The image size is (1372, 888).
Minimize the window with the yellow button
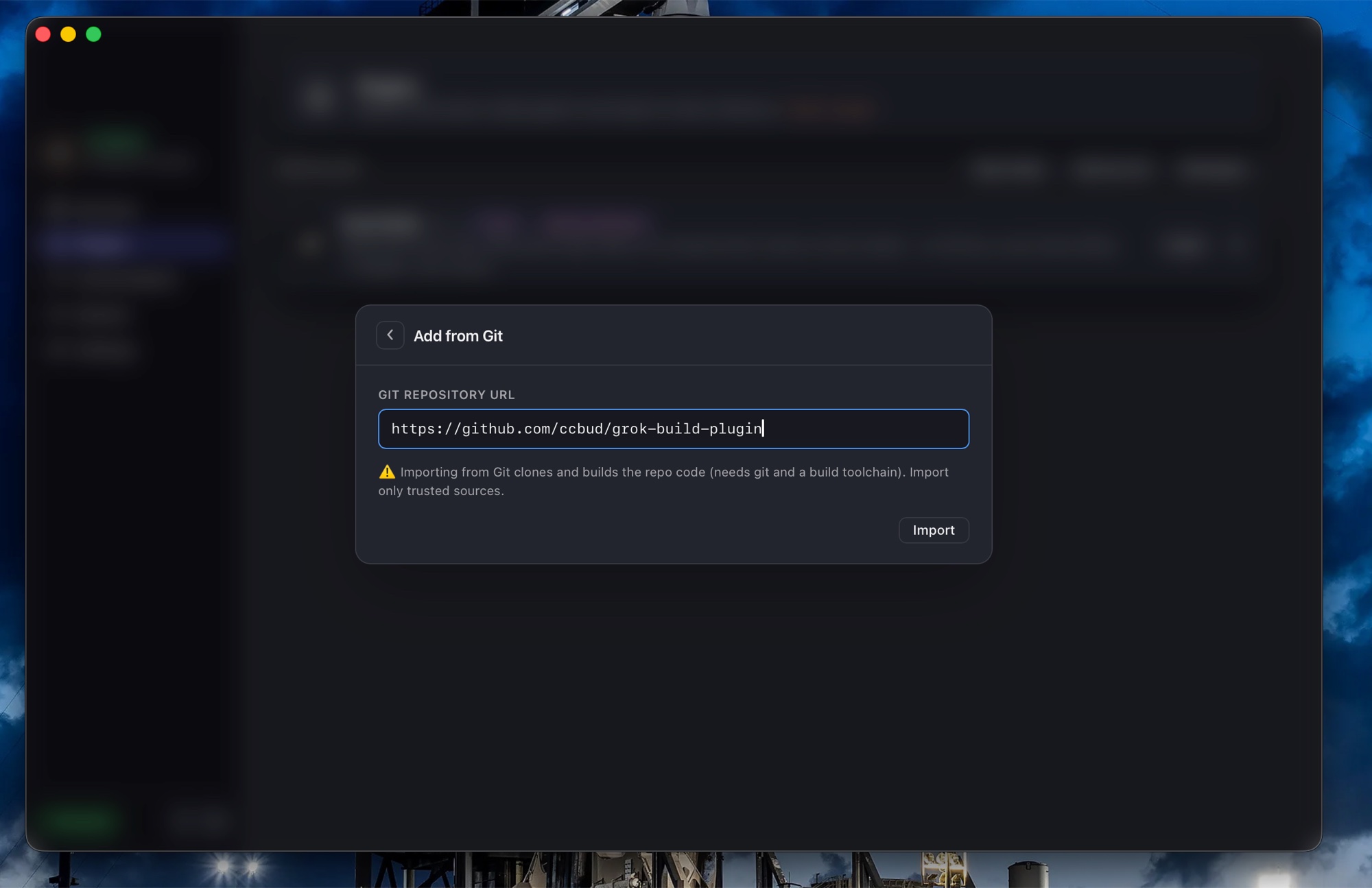68,34
